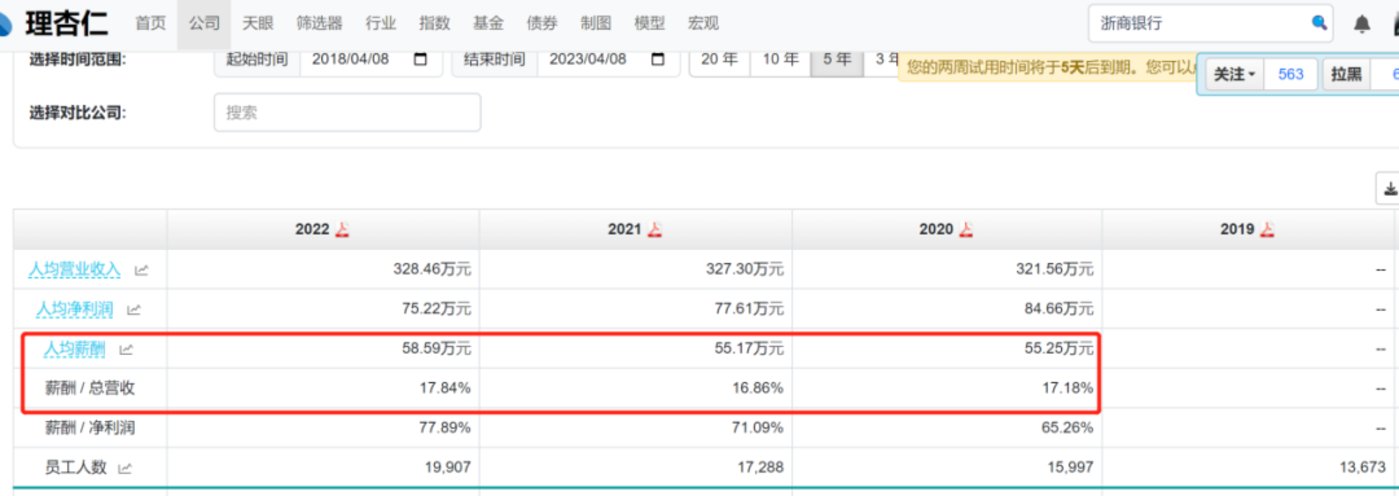Open the 起始时间 date picker
The image size is (1399, 496).
(x=421, y=59)
